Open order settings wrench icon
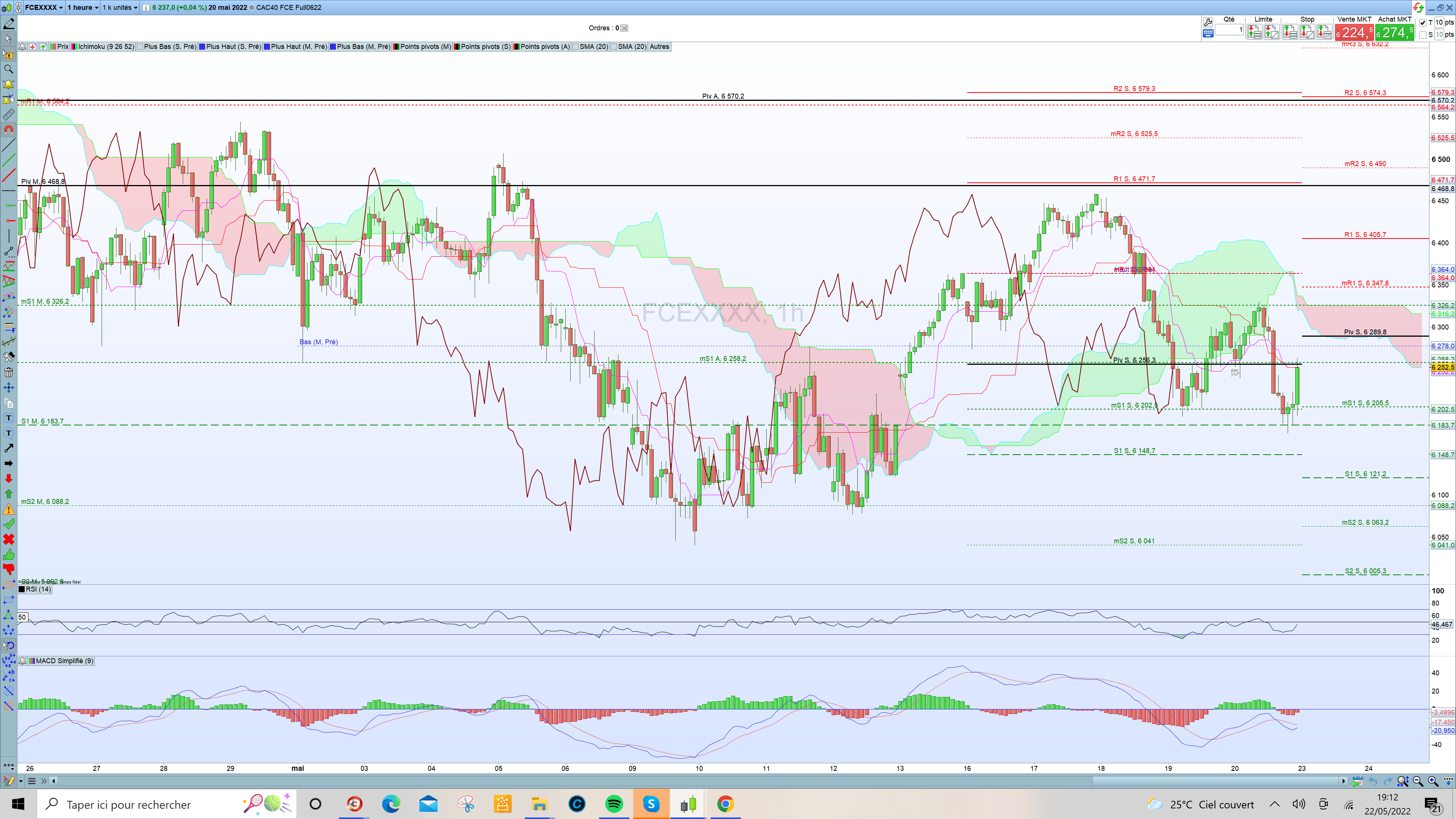This screenshot has width=1456, height=819. point(1208,22)
